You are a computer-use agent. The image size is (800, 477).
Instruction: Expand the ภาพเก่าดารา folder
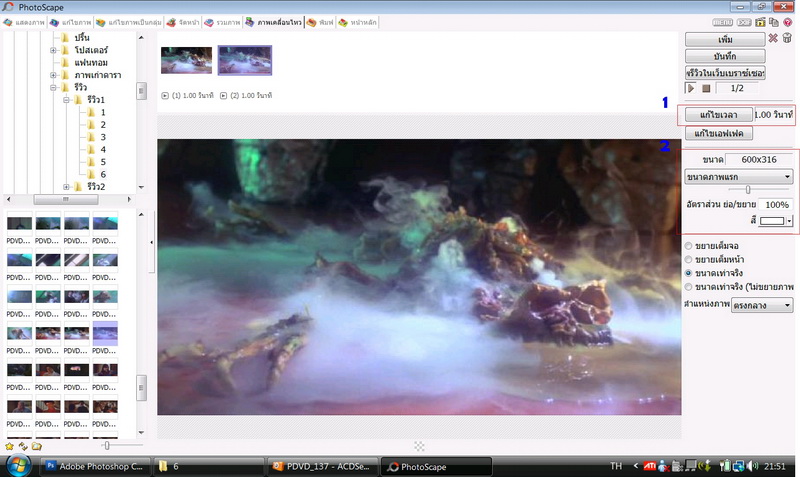pyautogui.click(x=53, y=76)
